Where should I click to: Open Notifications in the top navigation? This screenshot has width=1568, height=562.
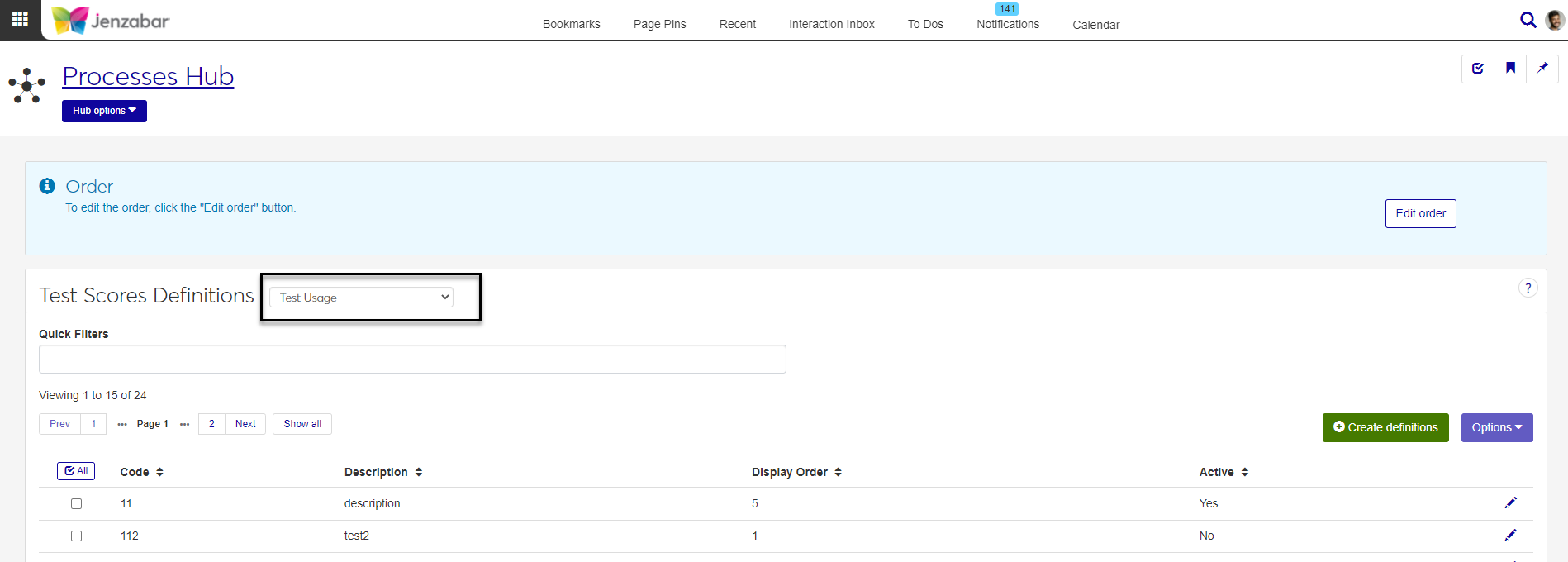pos(1008,24)
